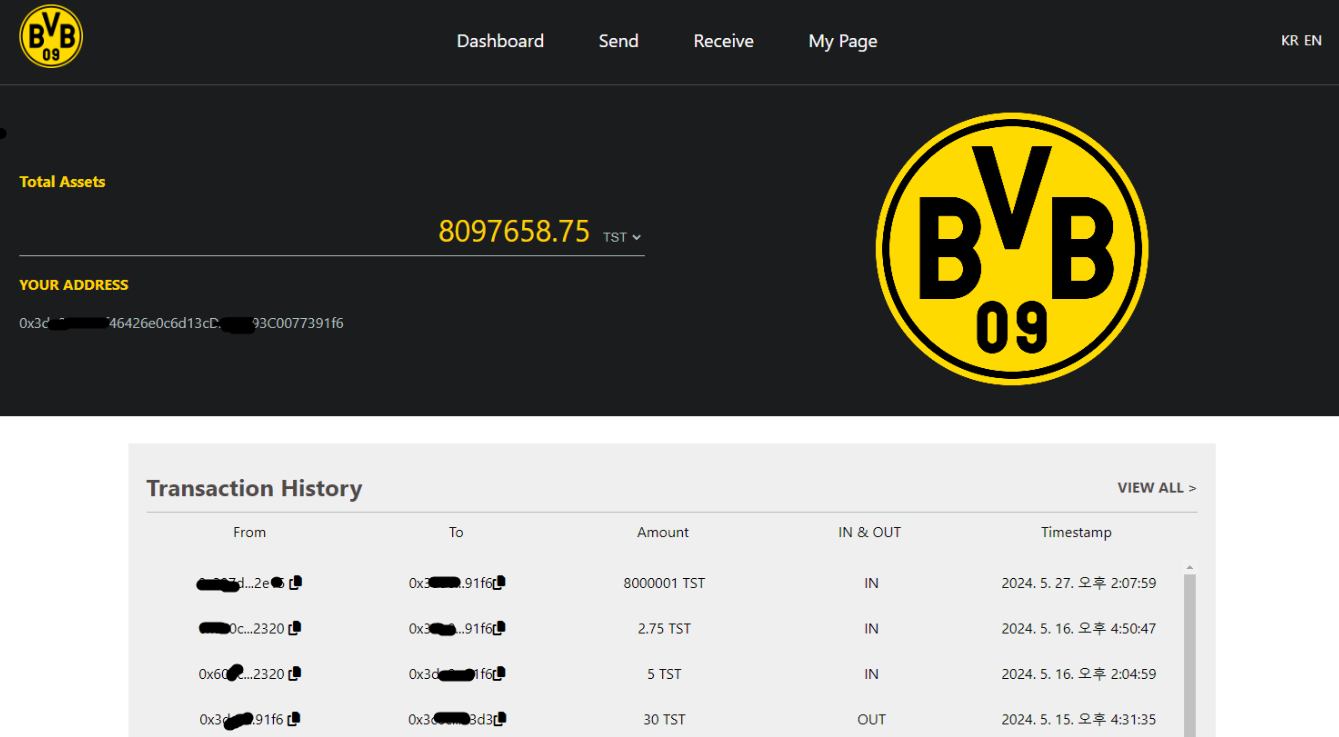The height and width of the screenshot is (737, 1339).
Task: Copy the From address in the 5 TST row
Action: pyautogui.click(x=295, y=675)
